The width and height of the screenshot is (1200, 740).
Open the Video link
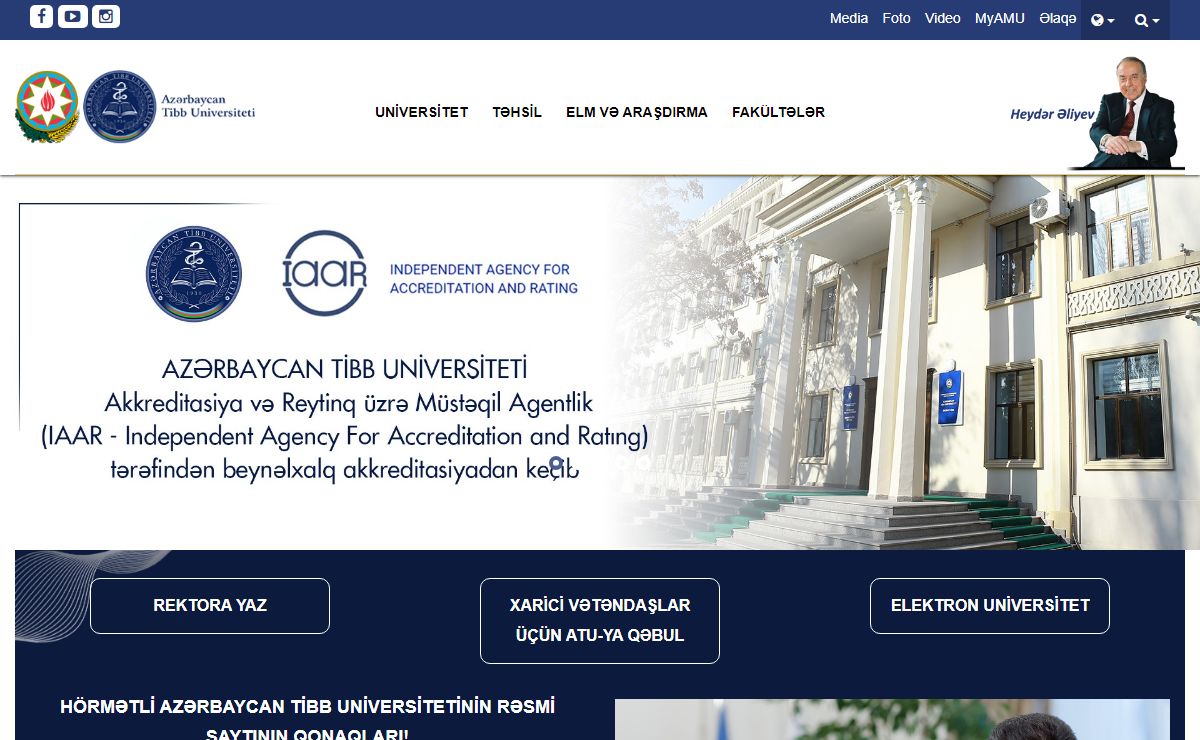942,18
